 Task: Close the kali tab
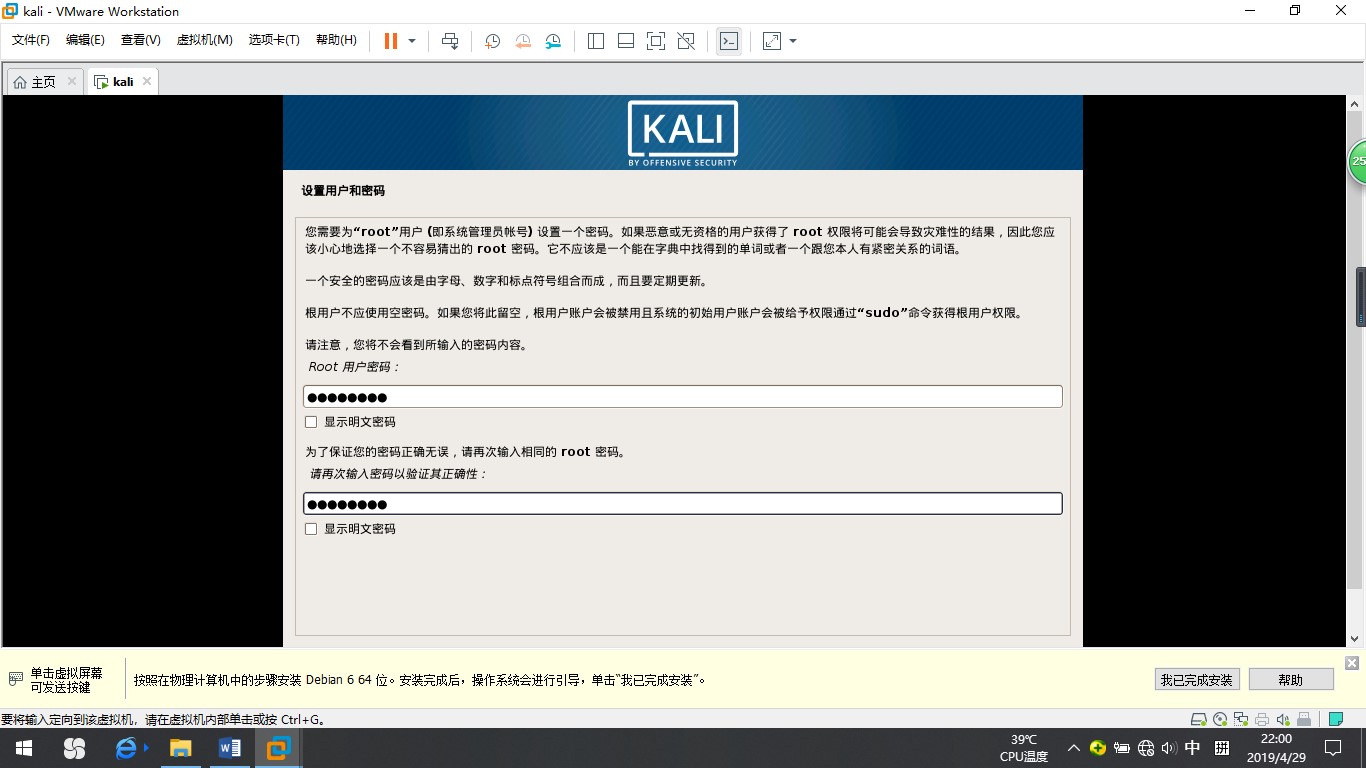(147, 82)
